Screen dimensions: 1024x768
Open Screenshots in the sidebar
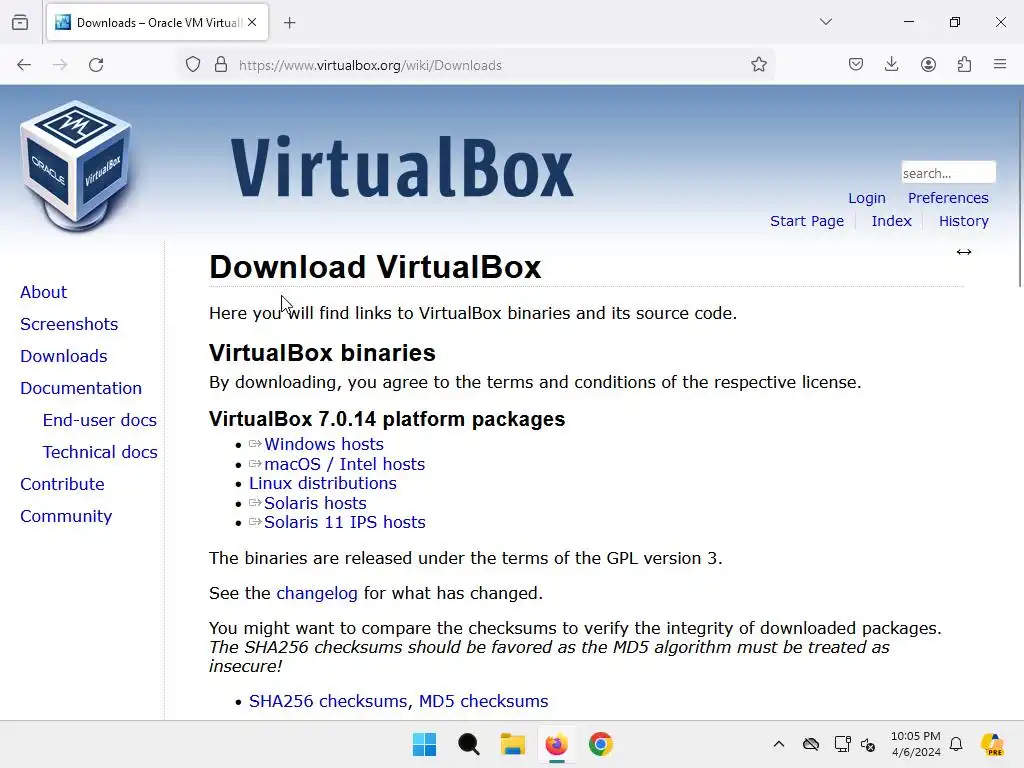[x=69, y=324]
